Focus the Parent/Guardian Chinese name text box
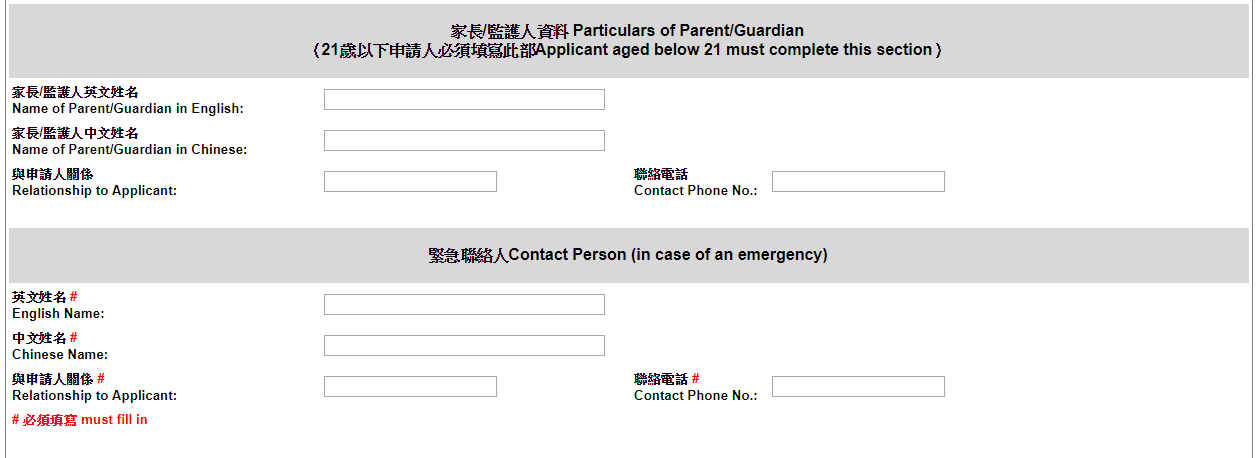The image size is (1256, 458). [x=464, y=141]
